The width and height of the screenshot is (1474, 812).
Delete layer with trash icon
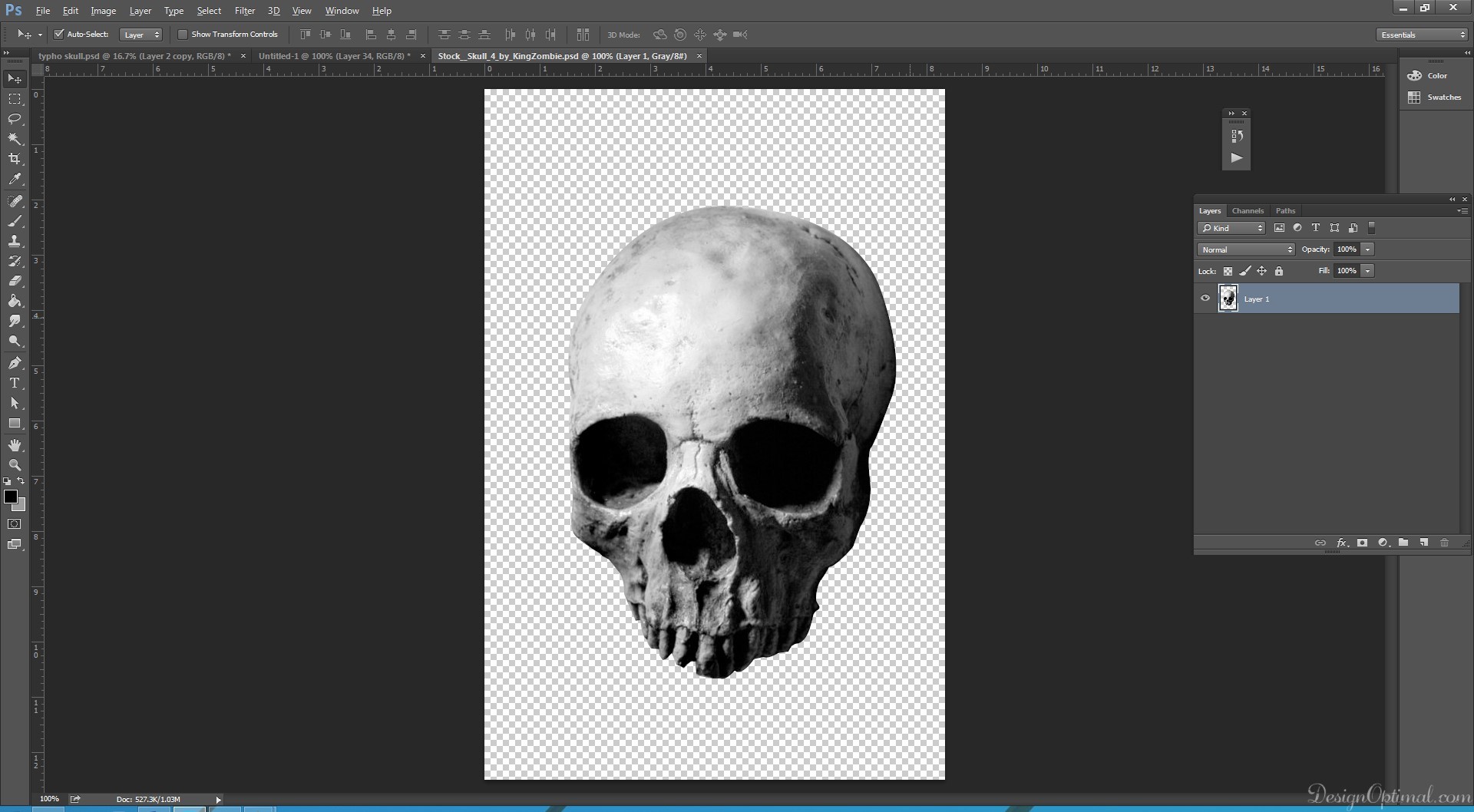point(1444,543)
